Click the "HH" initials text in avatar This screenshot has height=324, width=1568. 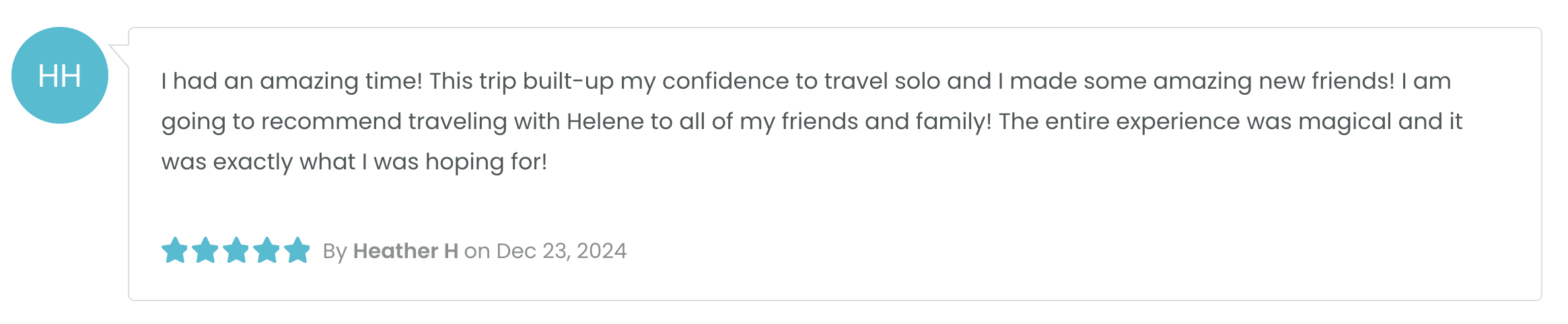click(60, 76)
